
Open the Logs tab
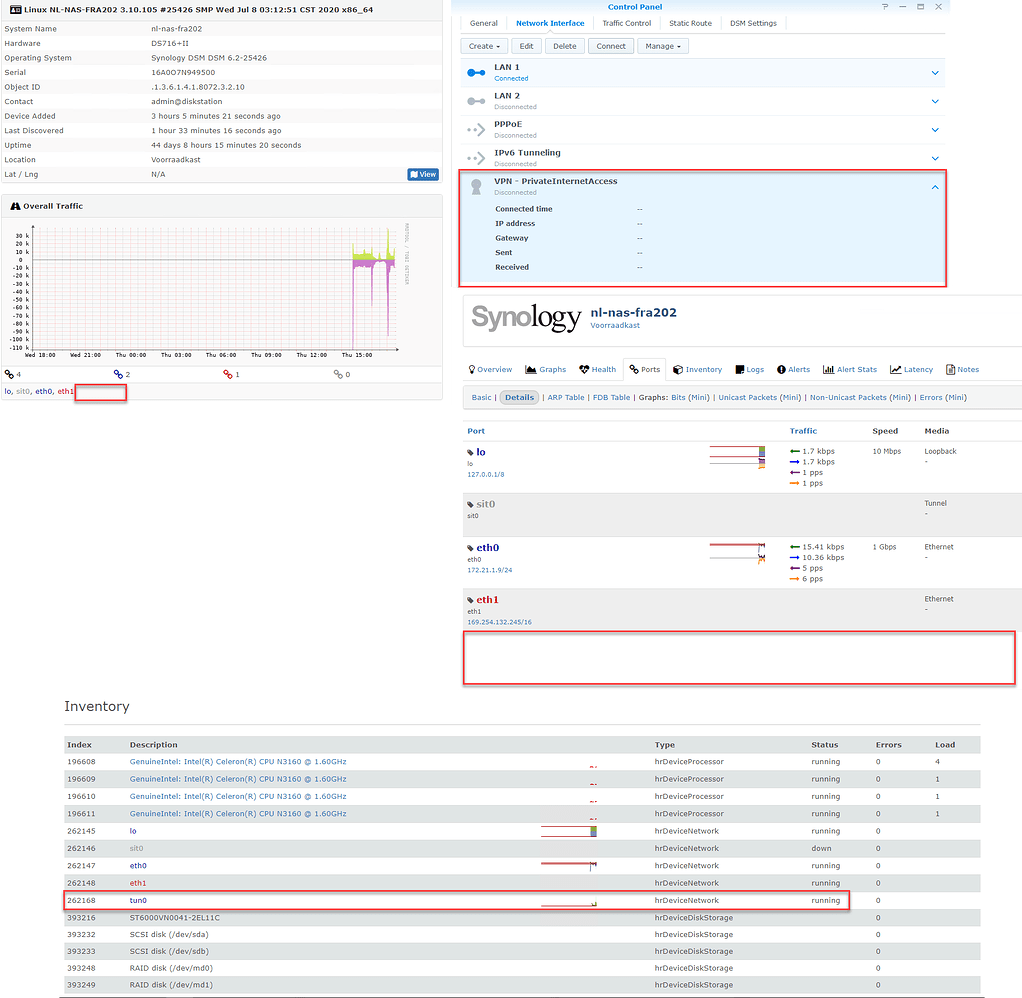tap(750, 370)
